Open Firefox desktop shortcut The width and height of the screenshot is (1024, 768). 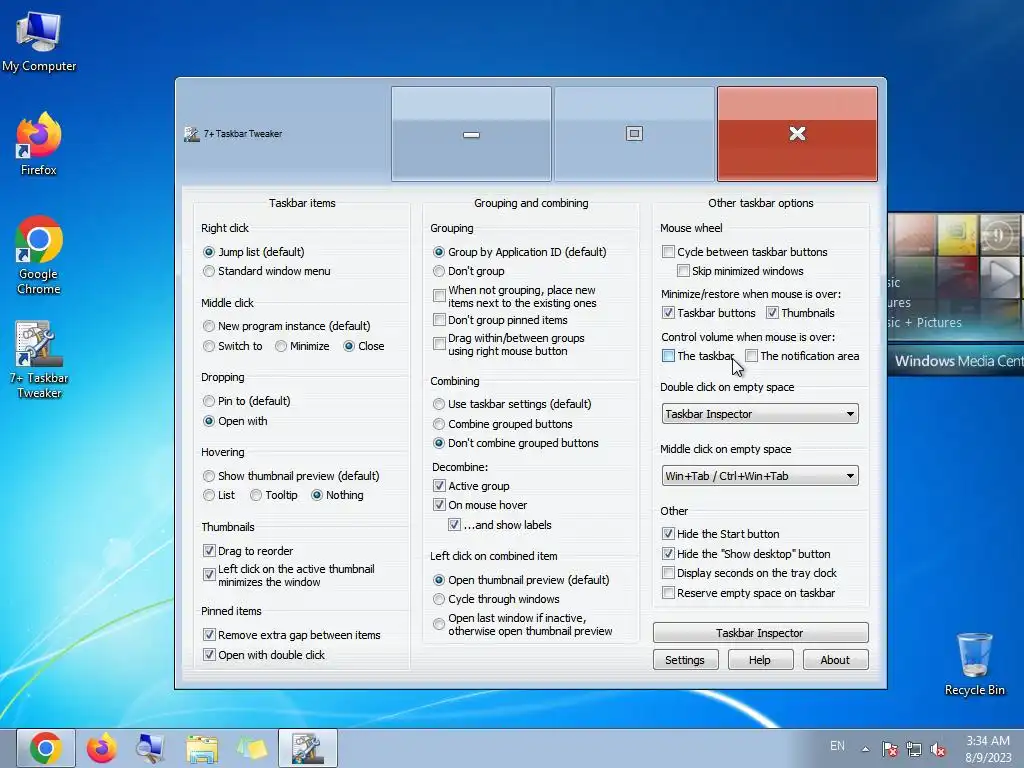[x=39, y=145]
